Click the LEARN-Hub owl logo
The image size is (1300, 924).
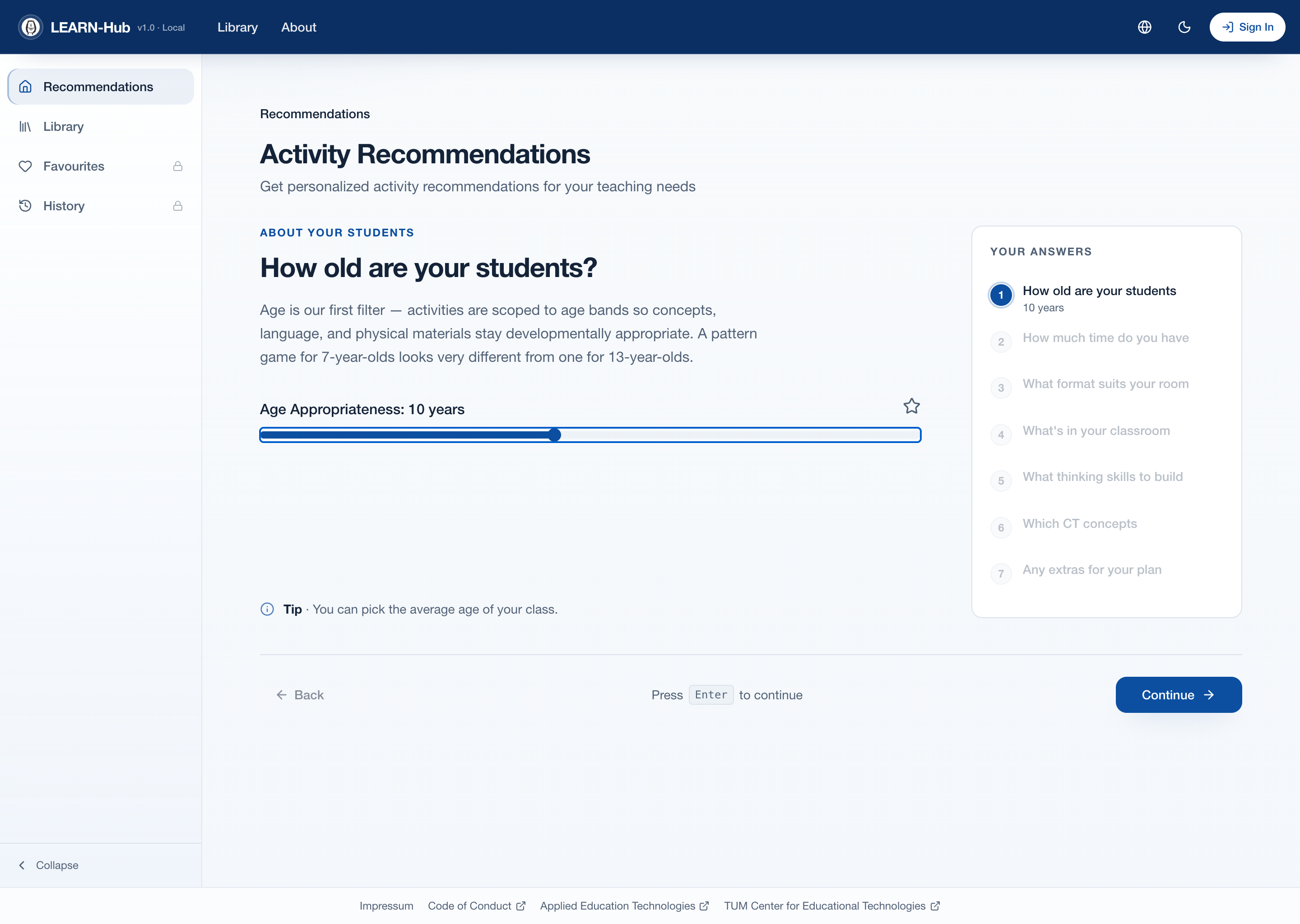[31, 28]
